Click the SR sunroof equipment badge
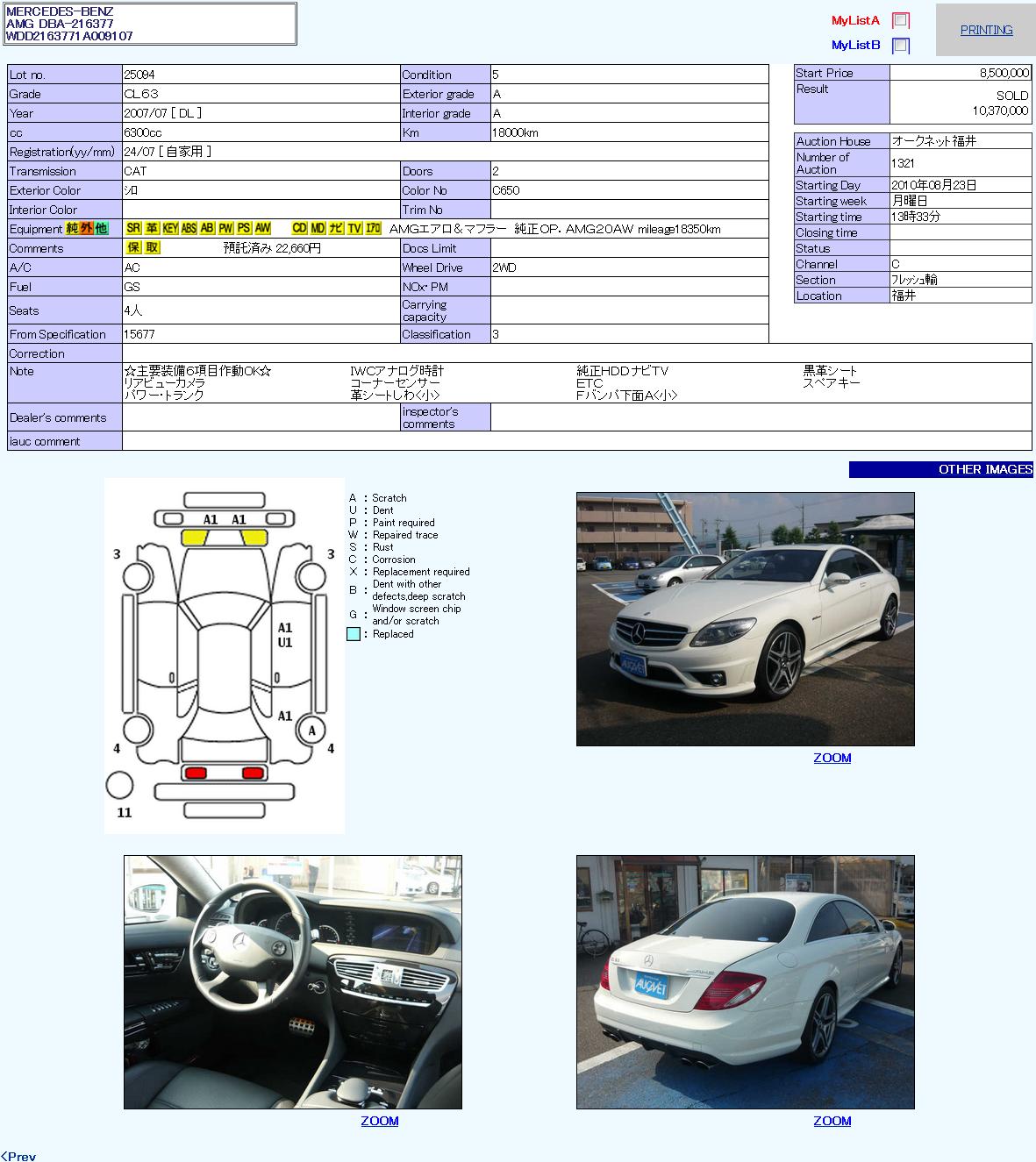 [133, 229]
